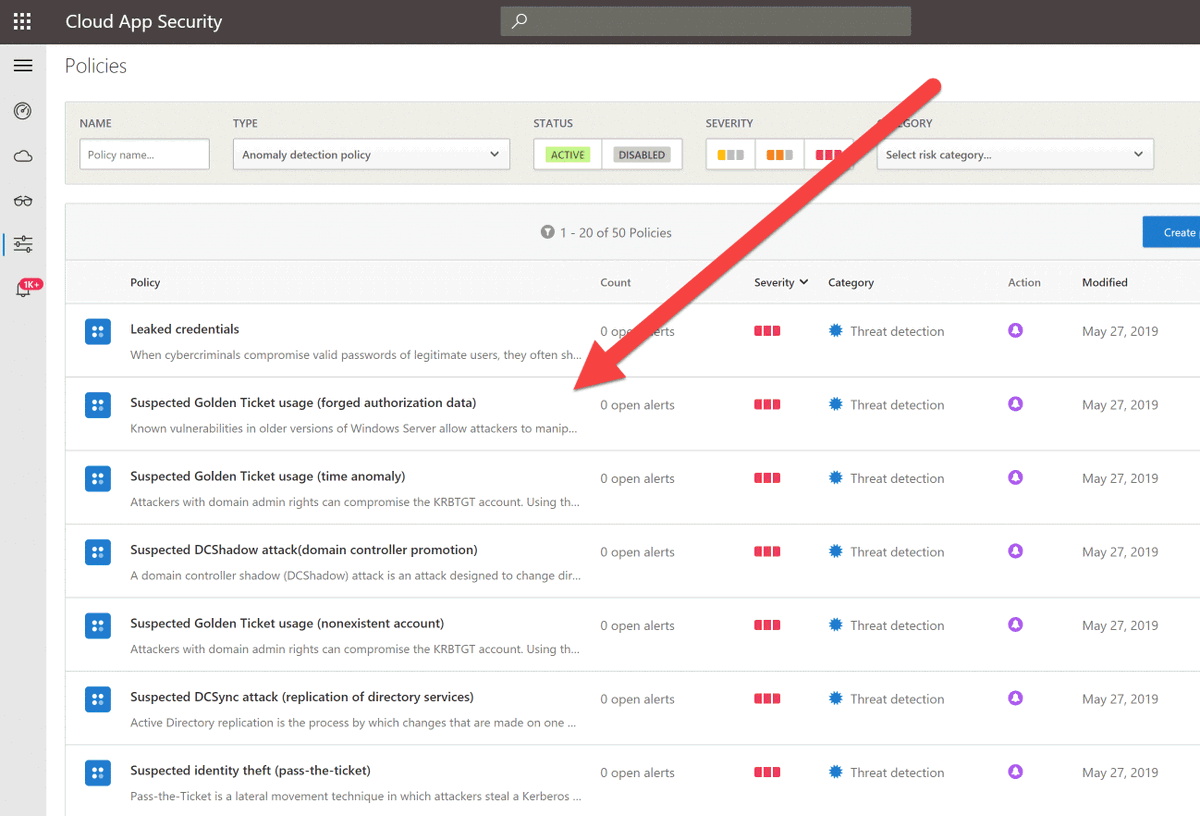Viewport: 1200px width, 816px height.
Task: Toggle the high severity filter
Action: tap(828, 155)
